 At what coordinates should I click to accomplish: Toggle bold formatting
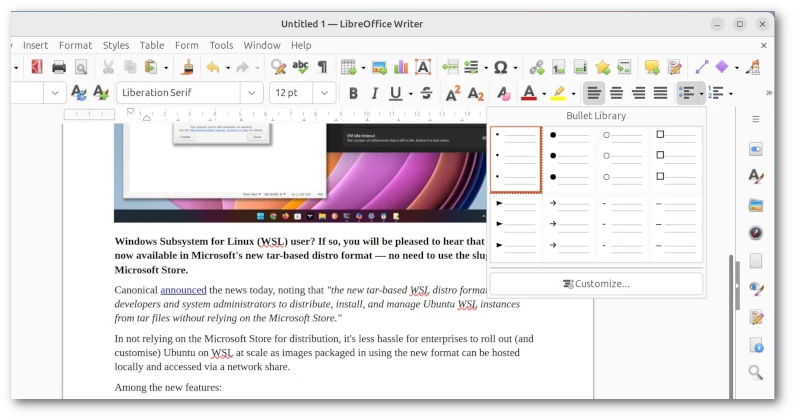[x=353, y=93]
